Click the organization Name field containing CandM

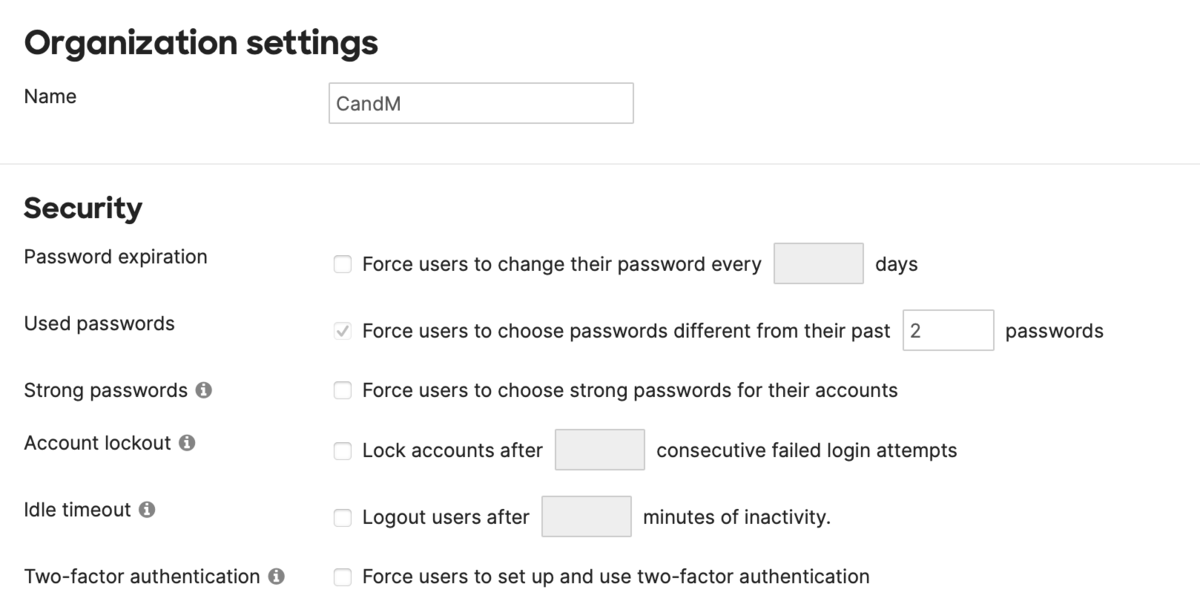(x=480, y=103)
